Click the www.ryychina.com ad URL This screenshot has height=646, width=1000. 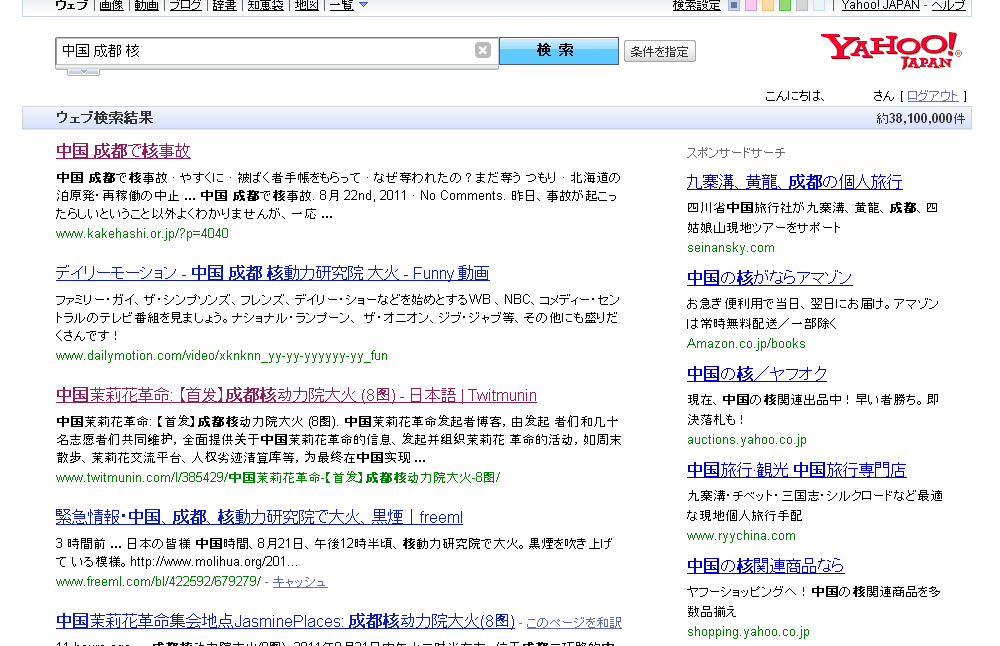[741, 536]
